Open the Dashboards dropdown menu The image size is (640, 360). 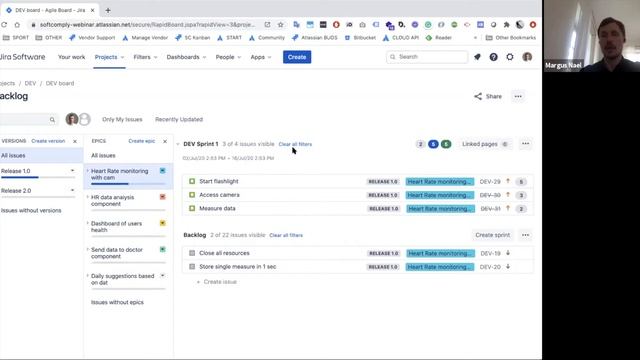pos(187,57)
